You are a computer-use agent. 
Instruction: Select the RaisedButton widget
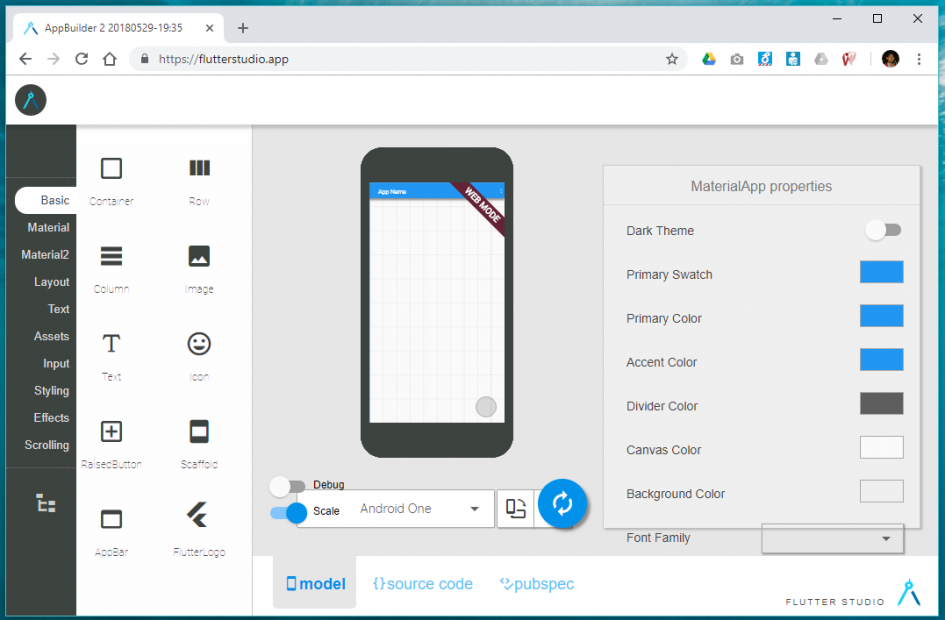110,430
